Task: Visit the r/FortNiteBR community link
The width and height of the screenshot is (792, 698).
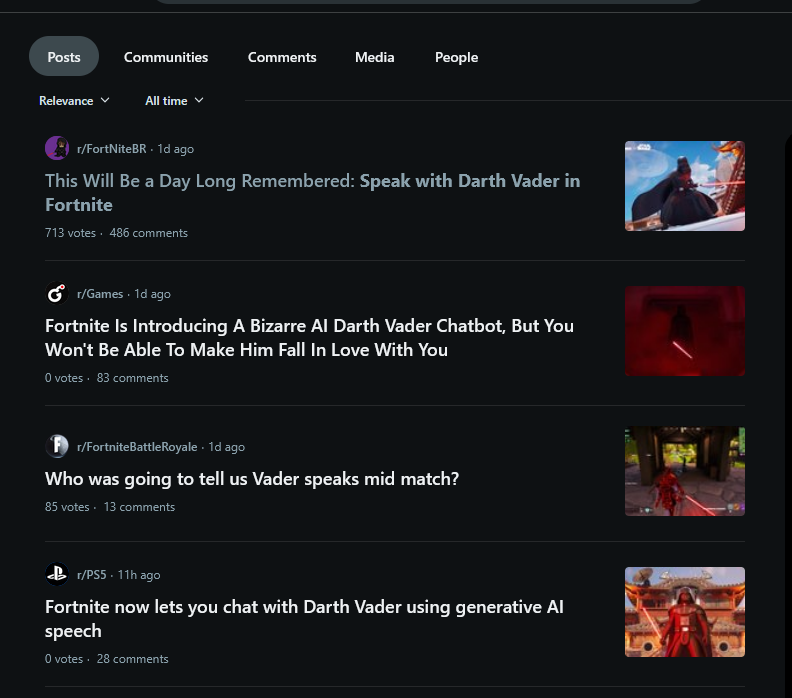Action: [x=112, y=149]
